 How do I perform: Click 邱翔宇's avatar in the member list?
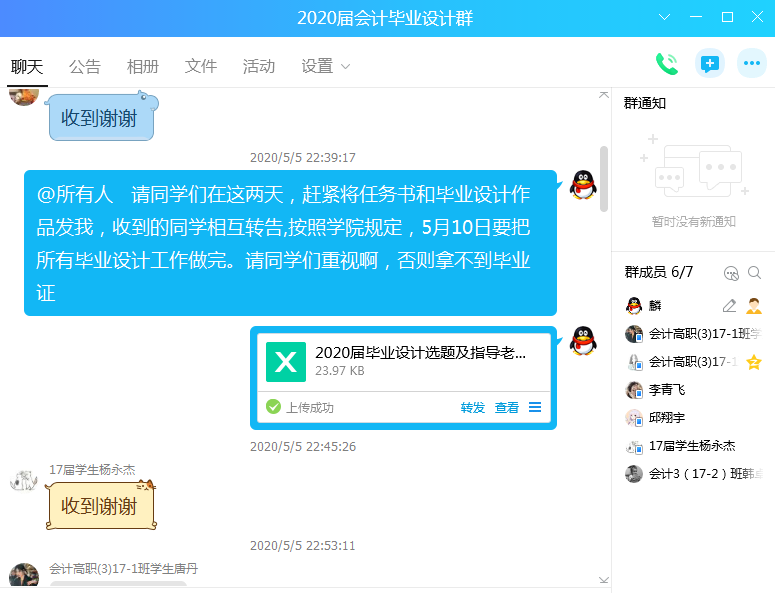pos(634,418)
